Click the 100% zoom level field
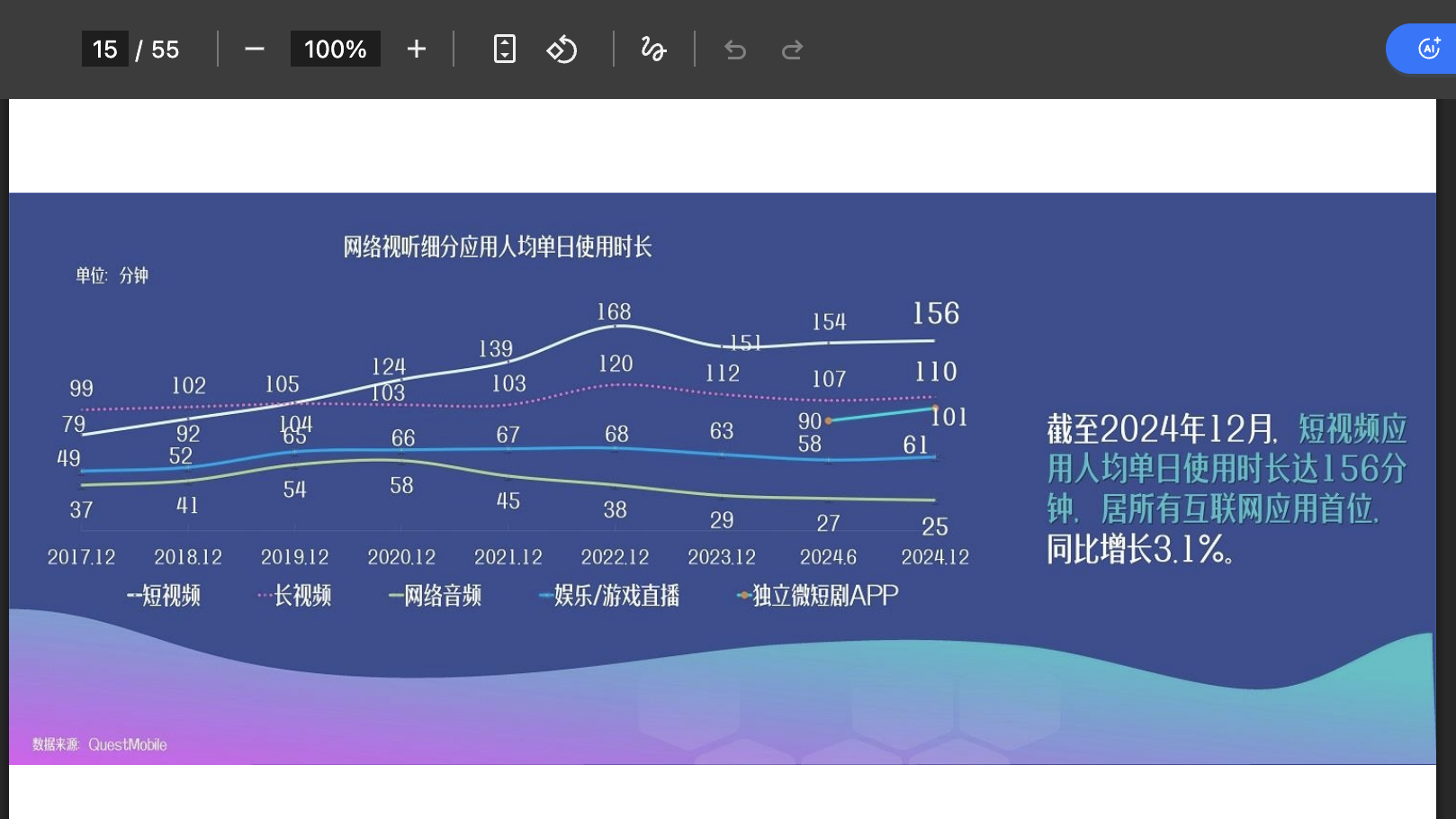1456x819 pixels. point(335,49)
